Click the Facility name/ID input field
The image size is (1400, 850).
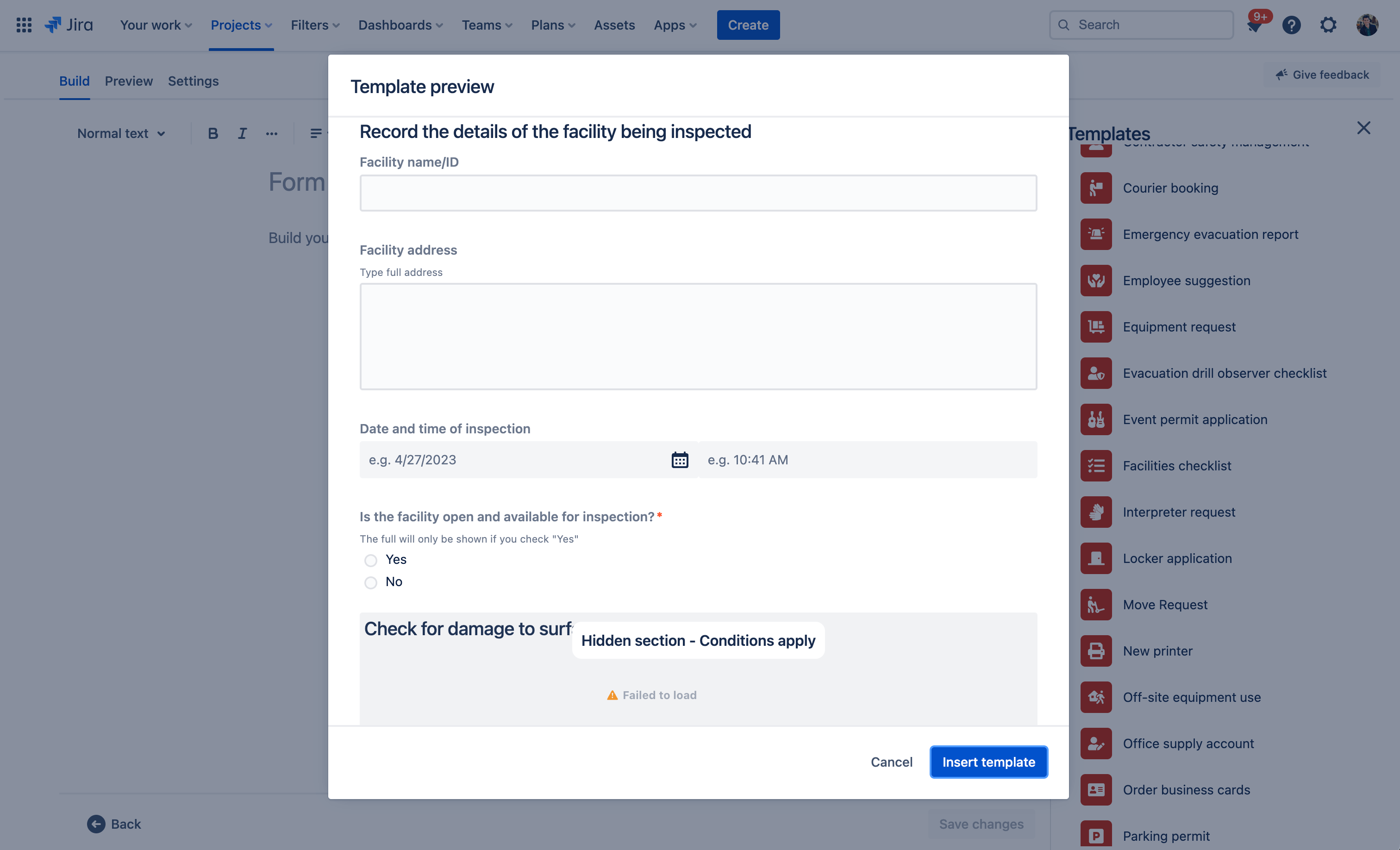[x=698, y=192]
